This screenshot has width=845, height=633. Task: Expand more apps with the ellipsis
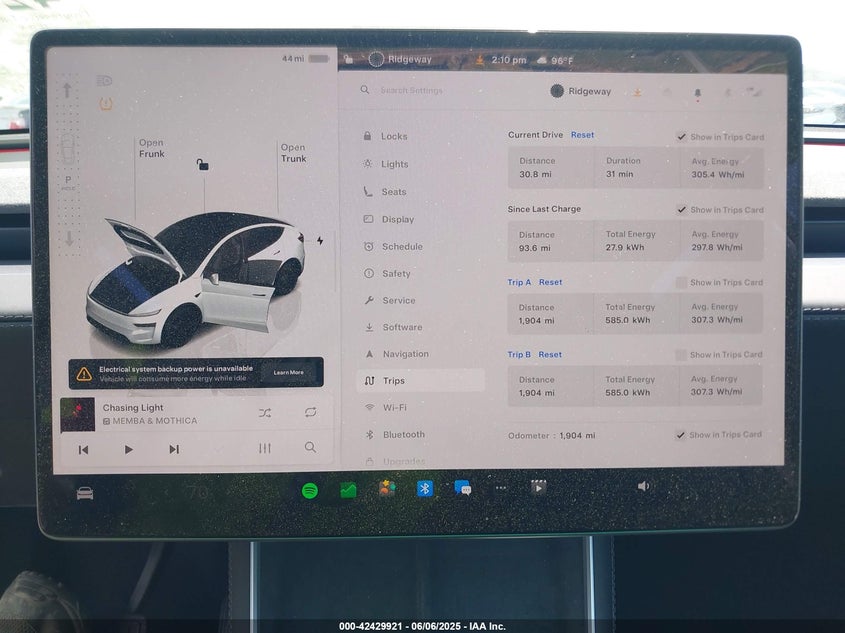[x=500, y=489]
